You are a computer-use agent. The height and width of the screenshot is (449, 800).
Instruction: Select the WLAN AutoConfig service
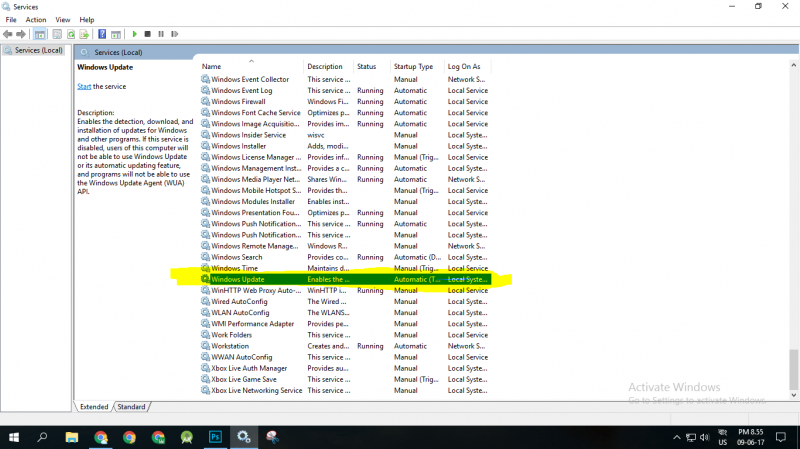[x=345, y=312]
